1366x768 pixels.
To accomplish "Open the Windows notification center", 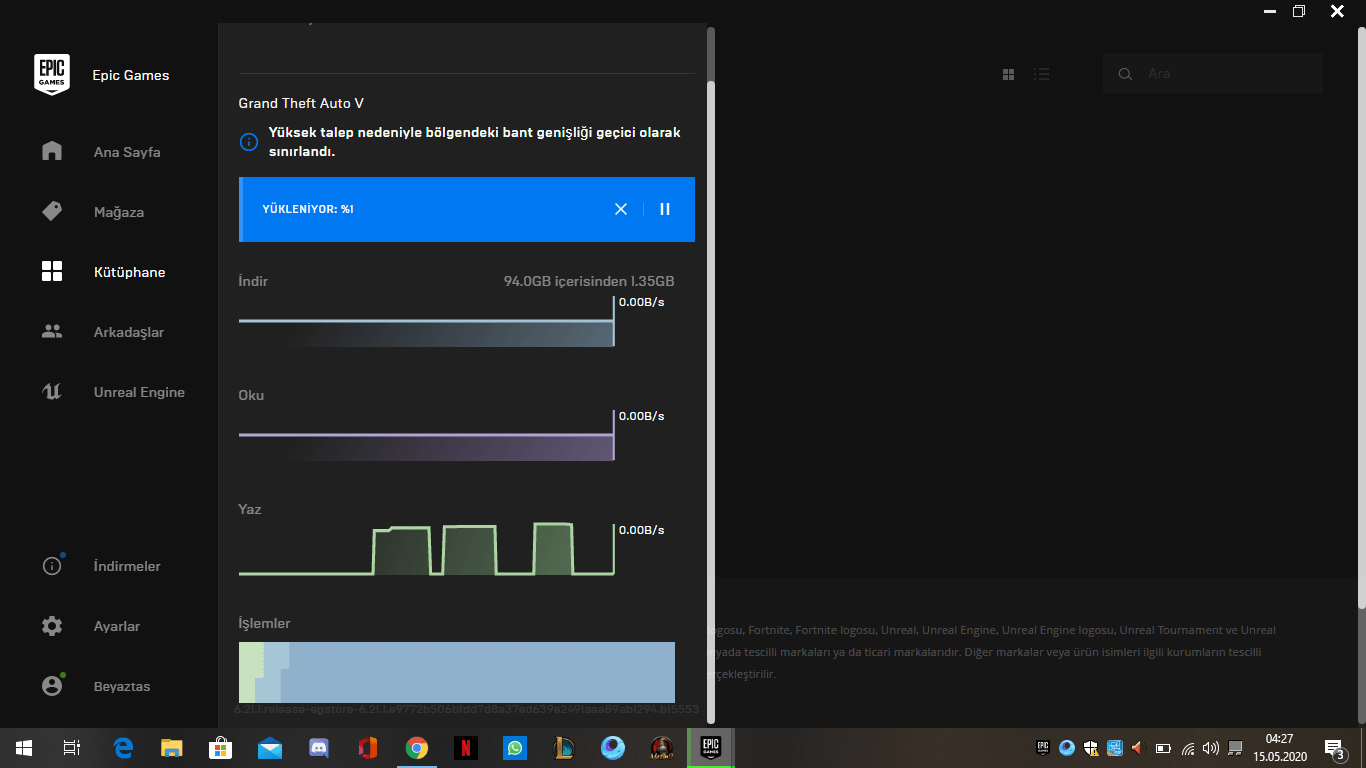I will click(1334, 748).
